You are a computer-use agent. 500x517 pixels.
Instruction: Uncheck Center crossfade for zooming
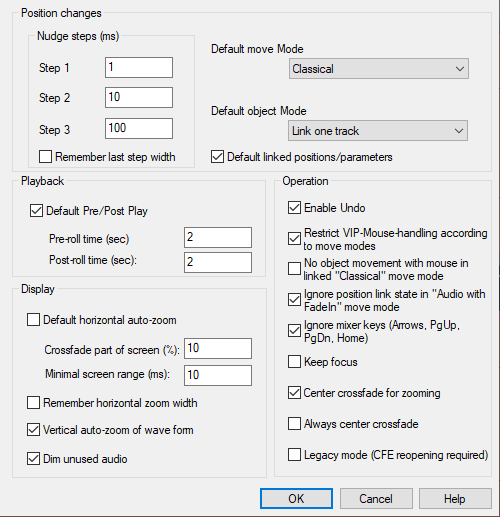pos(294,393)
